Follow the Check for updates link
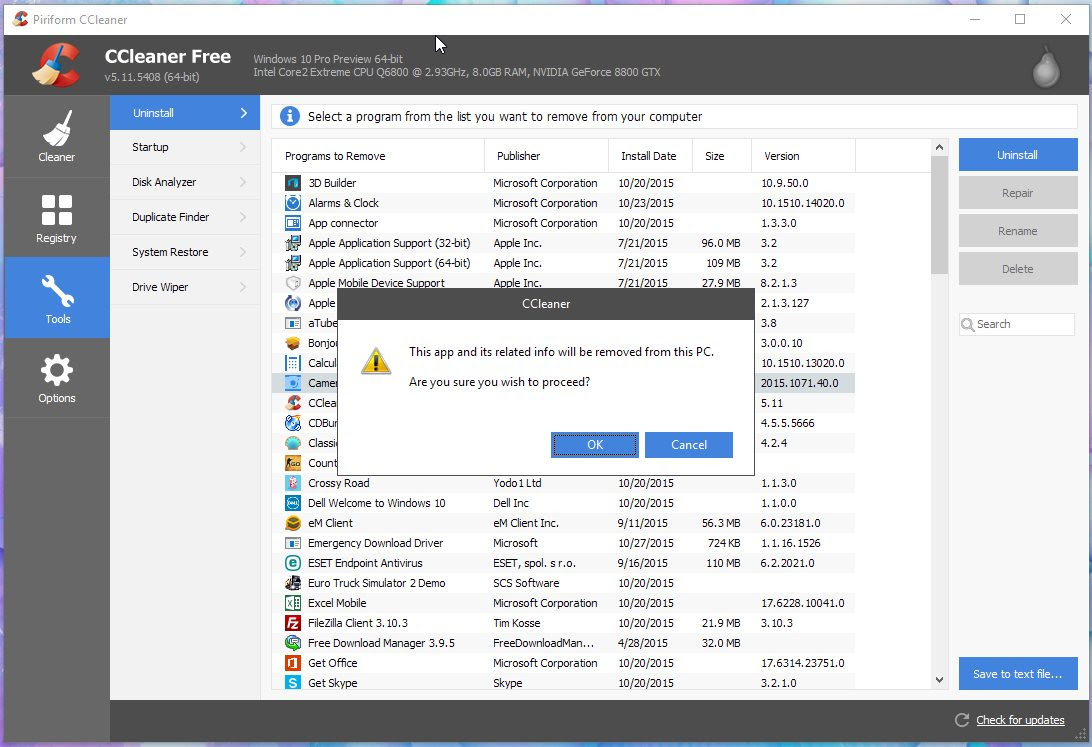The width and height of the screenshot is (1092, 747). [1020, 720]
